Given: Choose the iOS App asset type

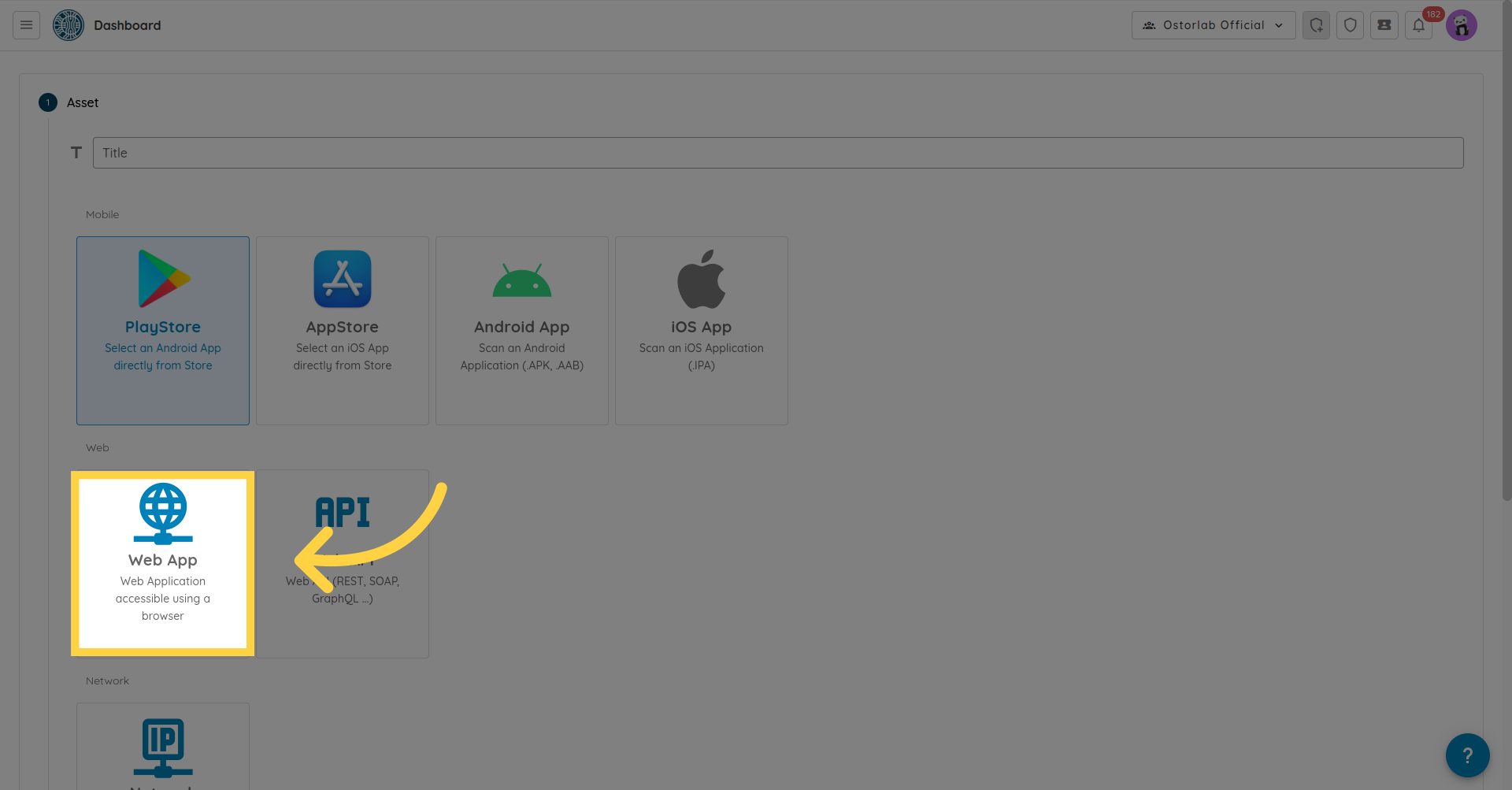Looking at the screenshot, I should (x=702, y=331).
